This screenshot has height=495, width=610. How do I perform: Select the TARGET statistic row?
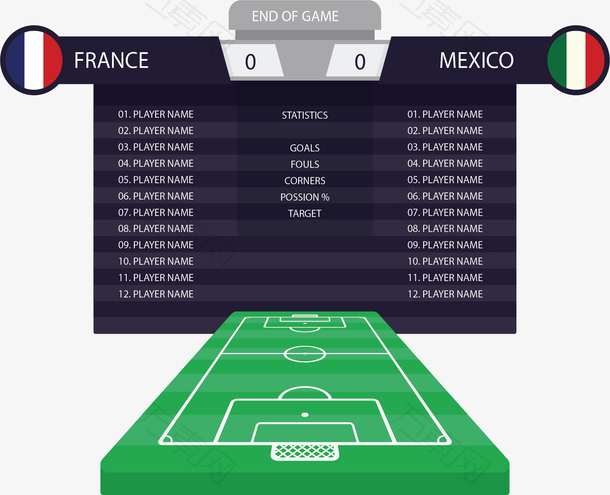tap(305, 213)
